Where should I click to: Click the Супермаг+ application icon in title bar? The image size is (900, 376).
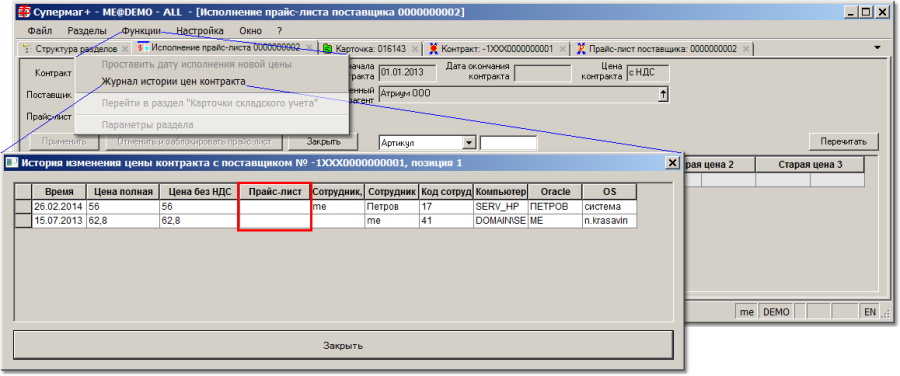pyautogui.click(x=25, y=12)
